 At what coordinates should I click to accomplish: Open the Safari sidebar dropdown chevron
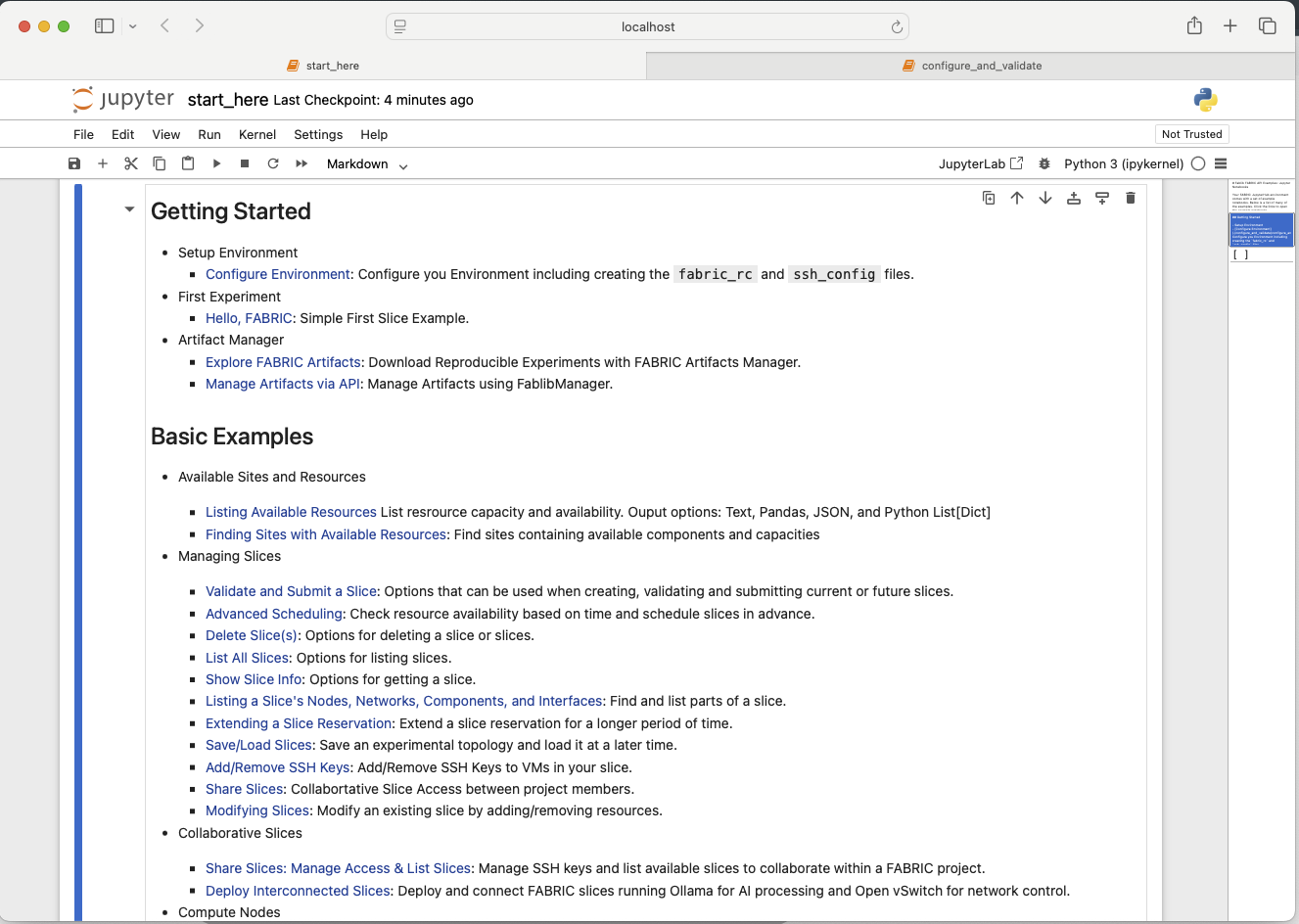[133, 26]
